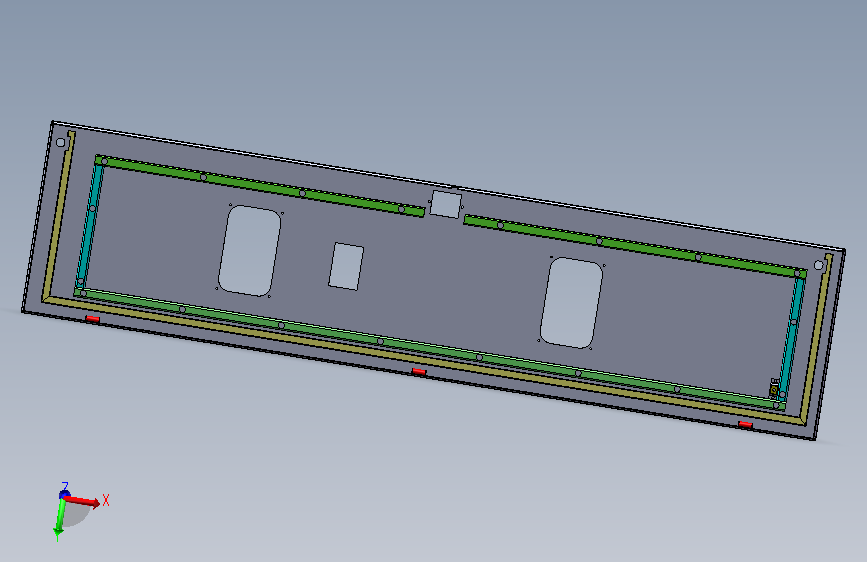
Task: Select the small plain rectangular cutout
Action: pyautogui.click(x=346, y=266)
